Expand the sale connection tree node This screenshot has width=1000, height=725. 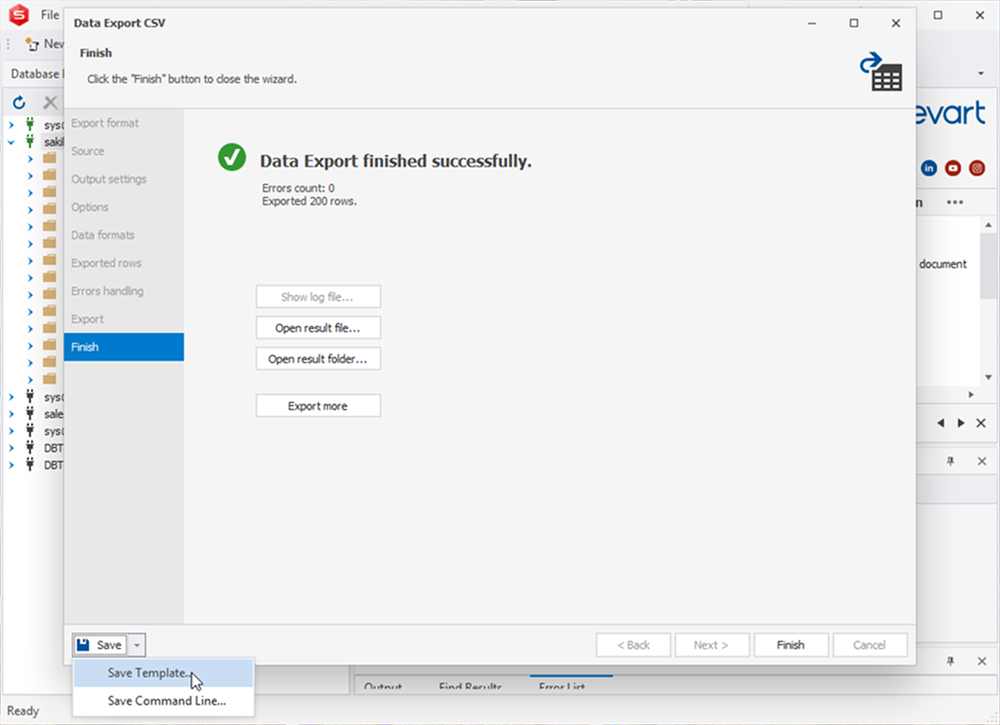12,414
